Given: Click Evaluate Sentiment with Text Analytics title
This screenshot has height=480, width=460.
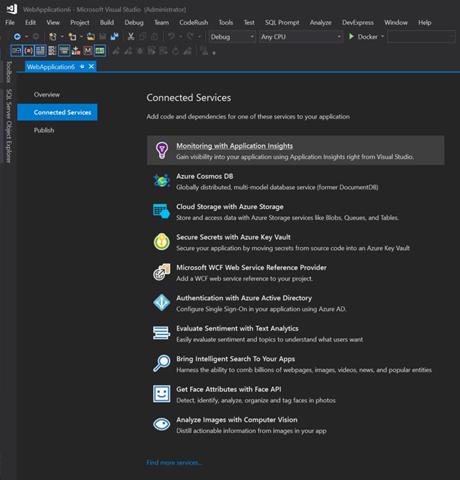Looking at the screenshot, I should (237, 328).
